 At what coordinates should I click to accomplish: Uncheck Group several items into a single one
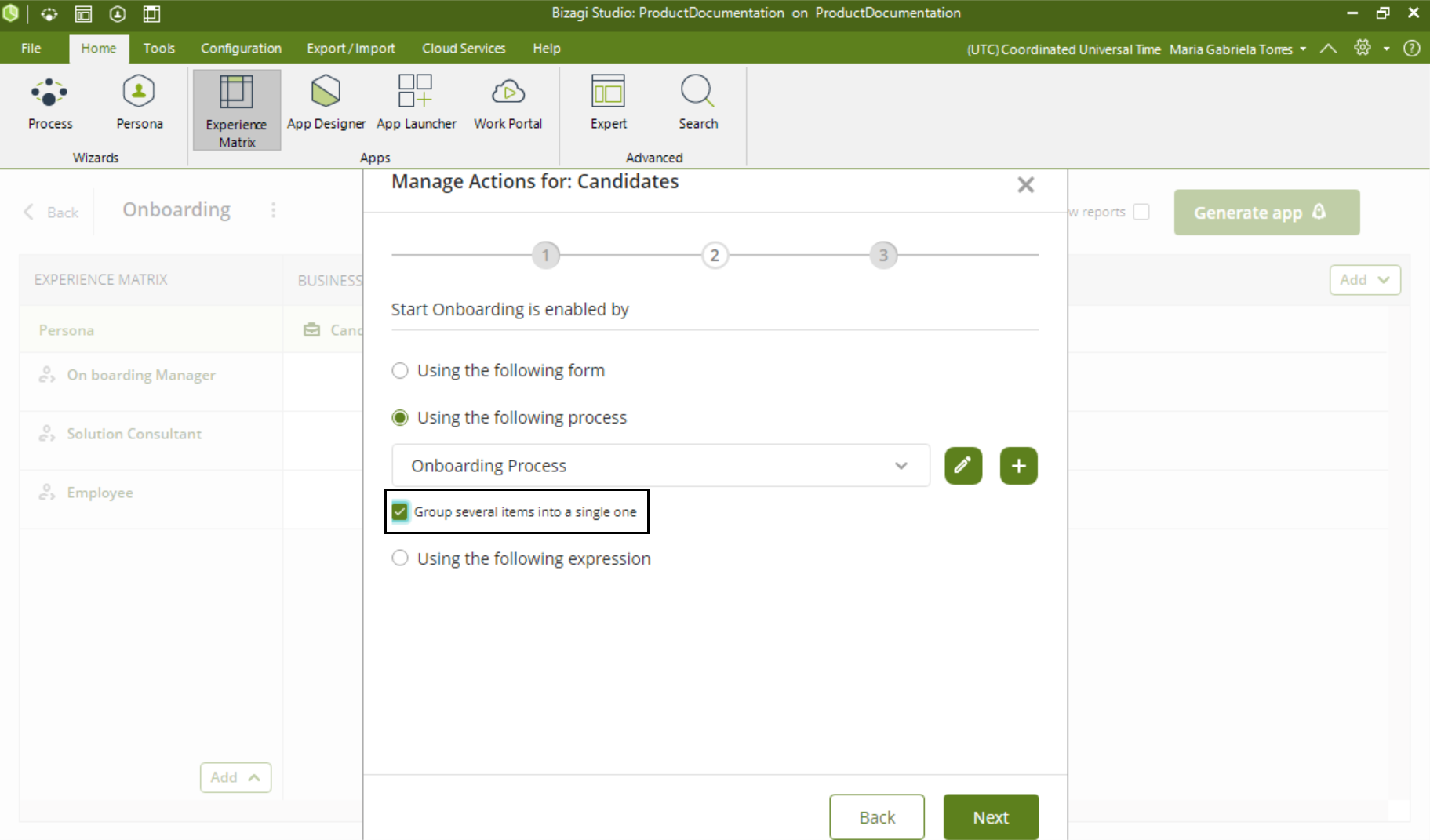pos(400,512)
